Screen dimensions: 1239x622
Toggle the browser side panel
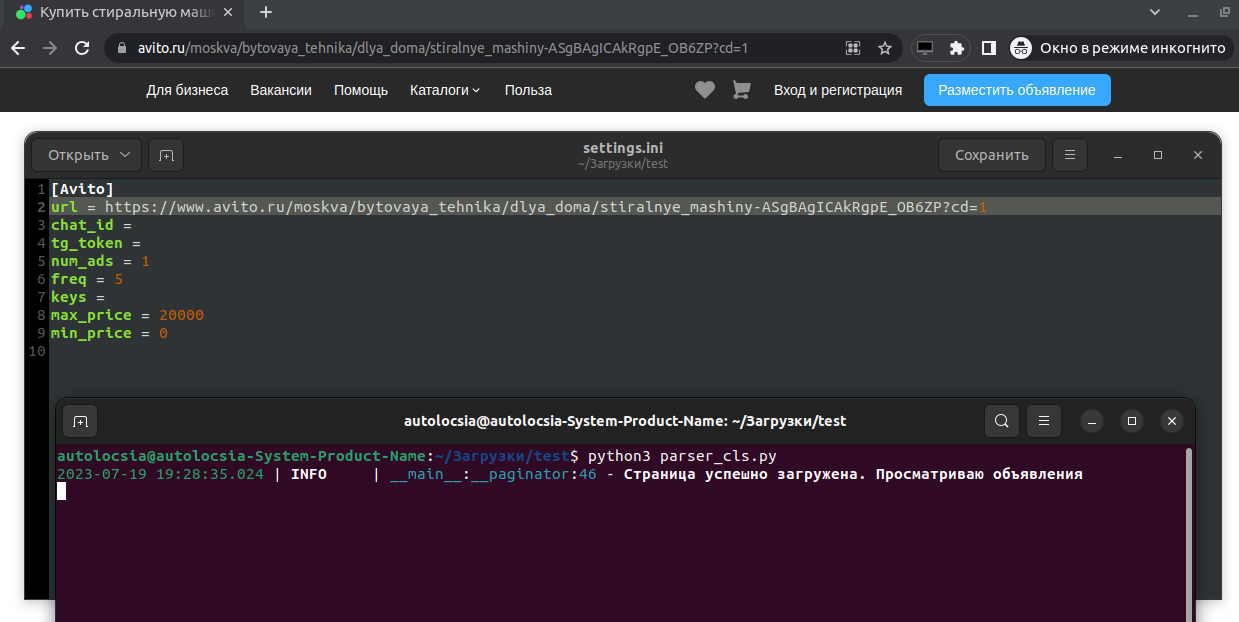tap(988, 47)
